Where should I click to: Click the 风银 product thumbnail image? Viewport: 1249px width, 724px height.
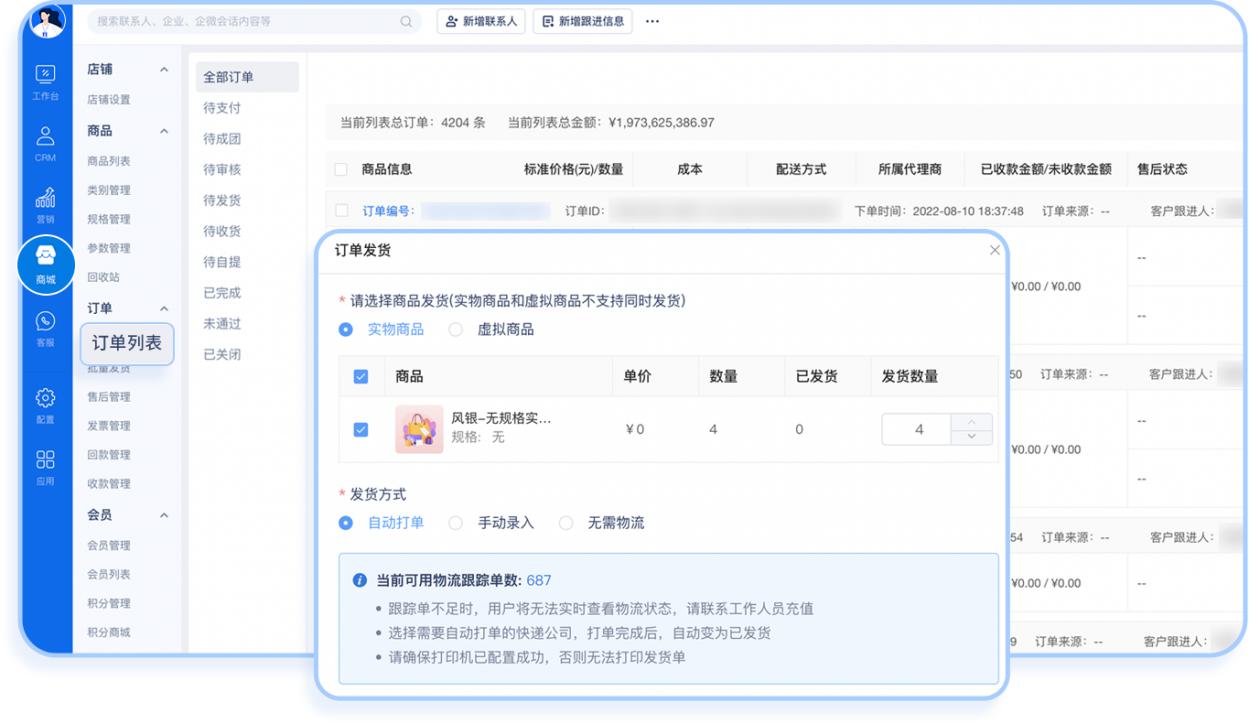pos(419,429)
